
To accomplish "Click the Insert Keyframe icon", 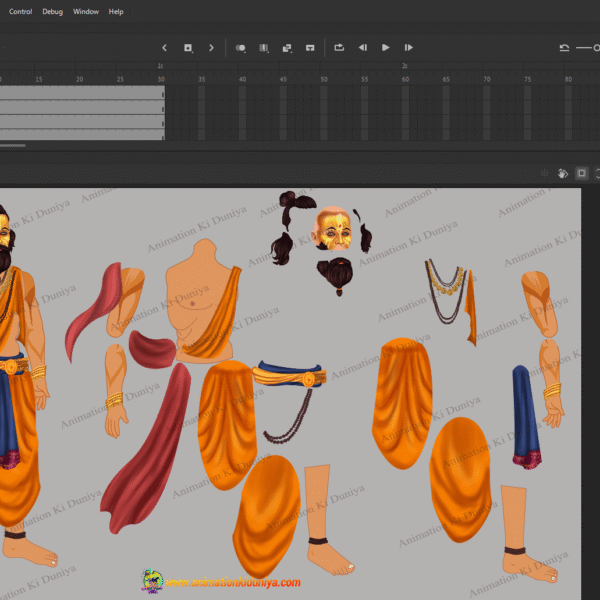I will [188, 48].
